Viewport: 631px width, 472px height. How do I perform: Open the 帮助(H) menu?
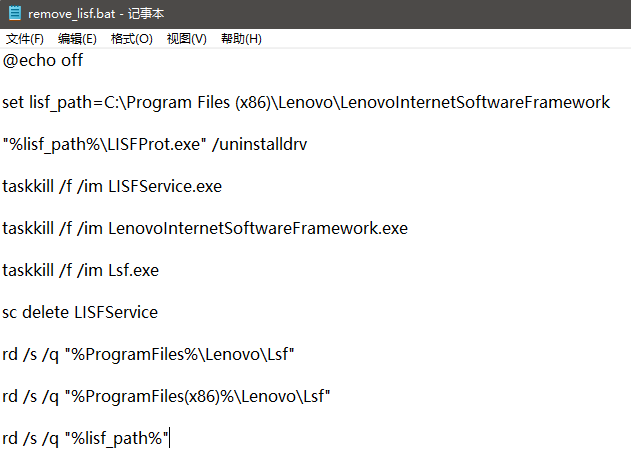click(x=241, y=39)
